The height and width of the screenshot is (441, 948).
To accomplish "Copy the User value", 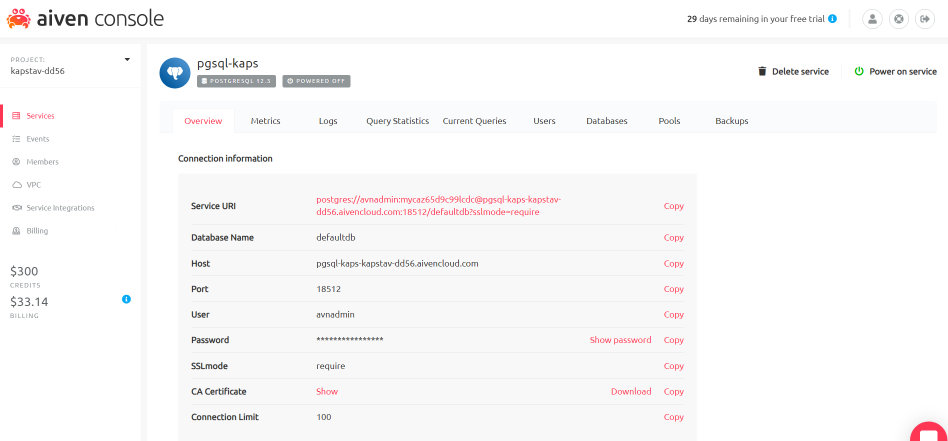I will pyautogui.click(x=674, y=315).
